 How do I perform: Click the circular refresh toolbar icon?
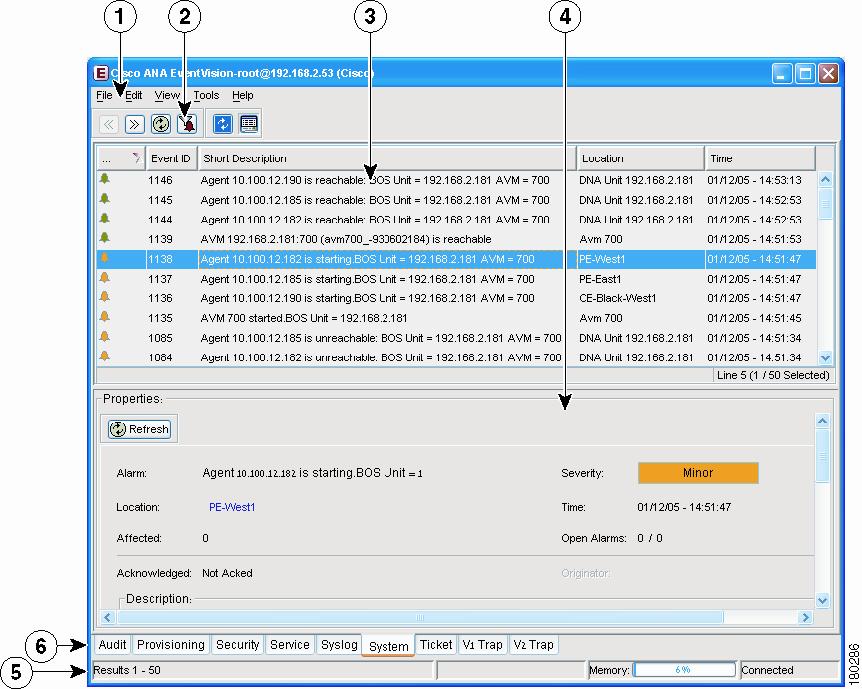tap(161, 124)
